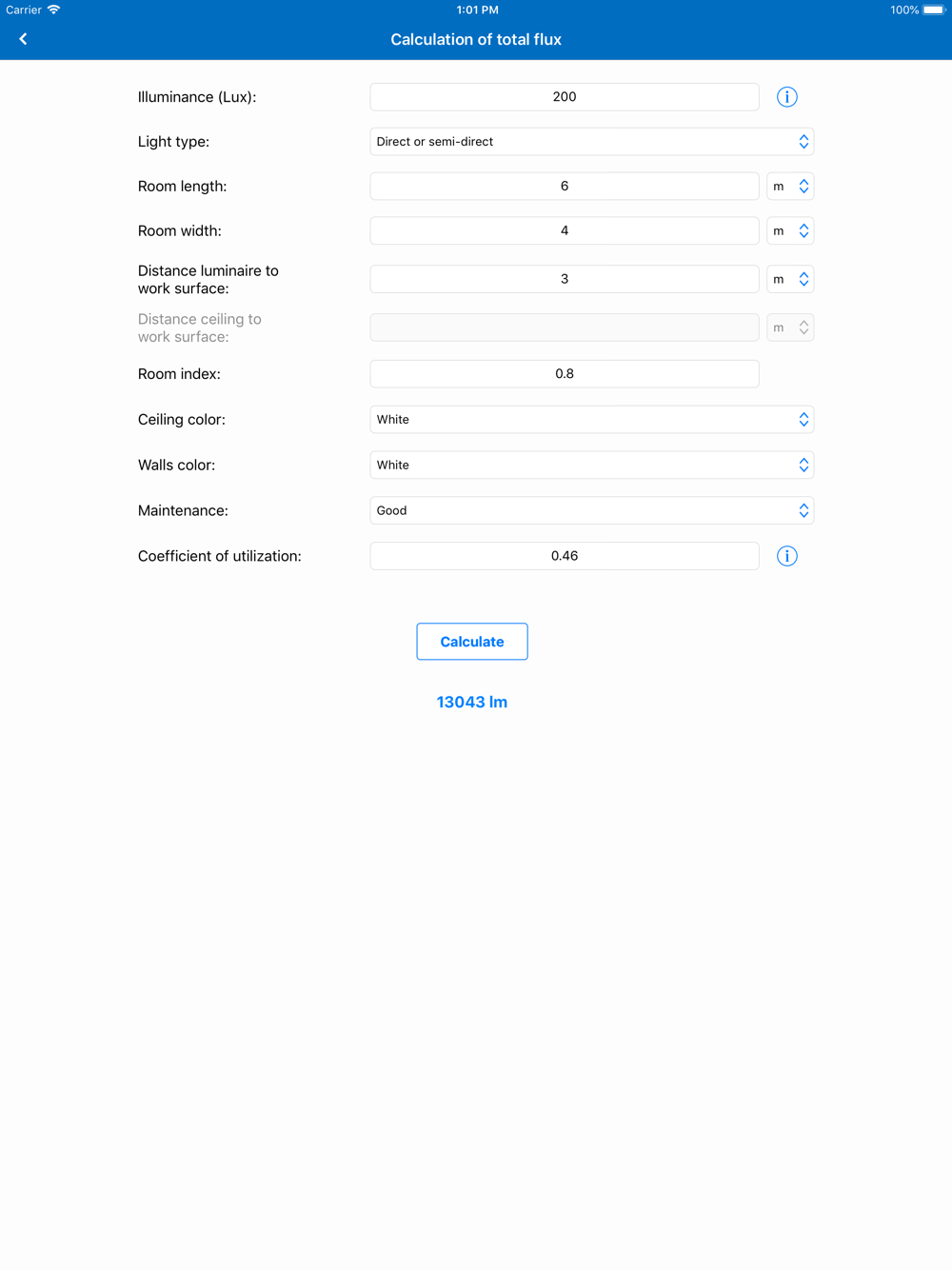Select the Illuminance (Lux) input field
Image resolution: width=952 pixels, height=1270 pixels.
(x=565, y=97)
